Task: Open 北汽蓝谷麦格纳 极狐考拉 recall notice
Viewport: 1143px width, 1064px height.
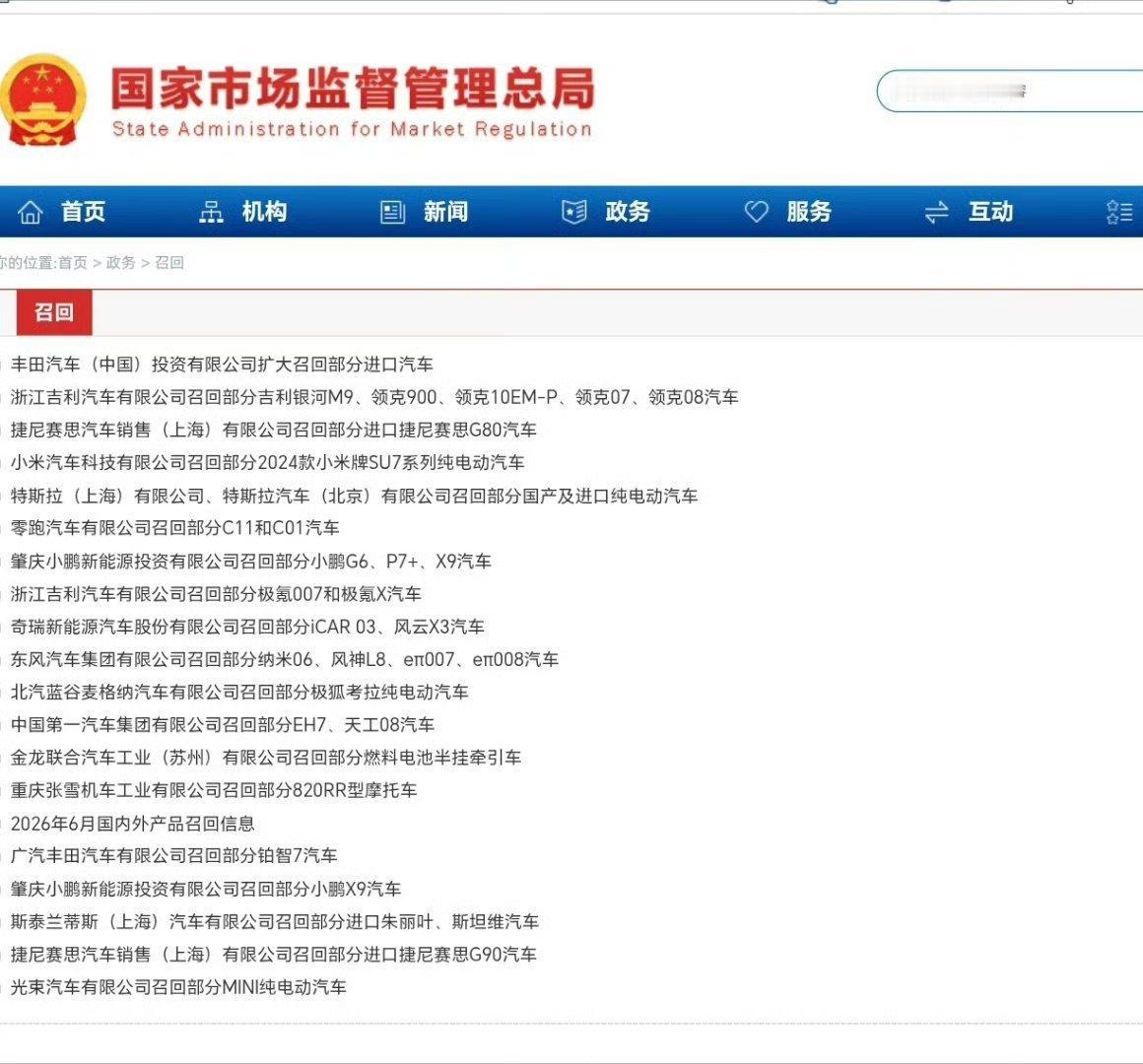Action: click(239, 693)
